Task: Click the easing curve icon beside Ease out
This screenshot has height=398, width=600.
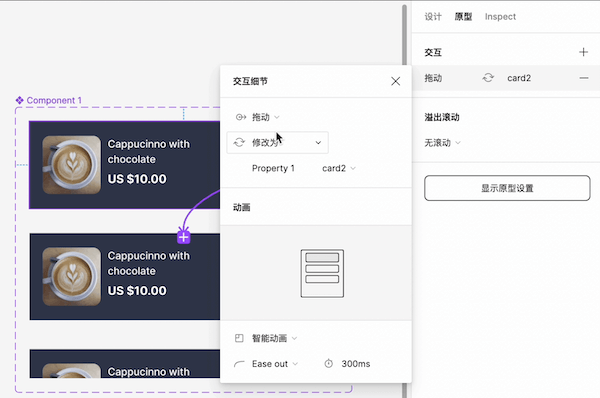Action: 239,364
